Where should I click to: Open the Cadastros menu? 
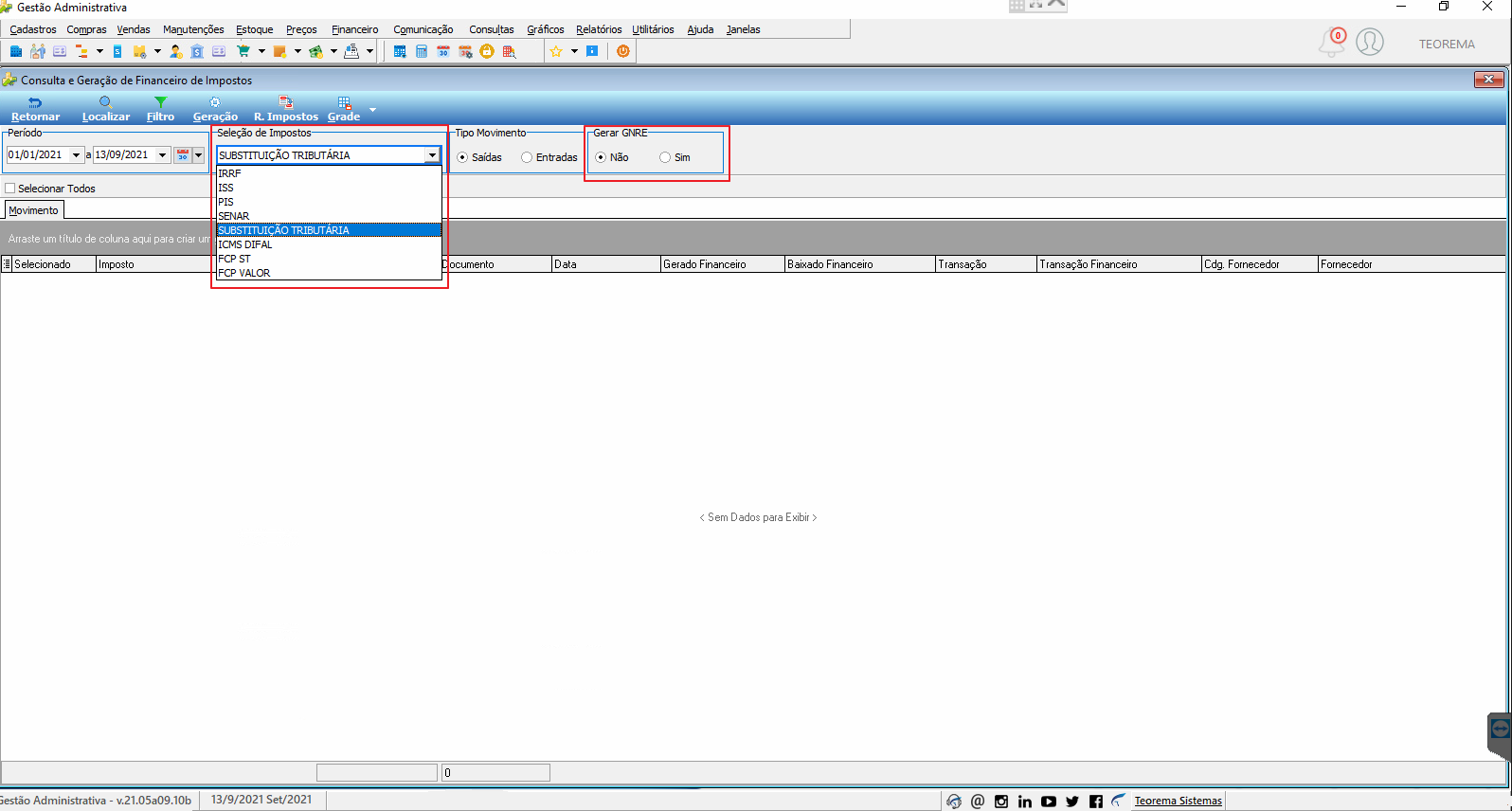pos(33,29)
